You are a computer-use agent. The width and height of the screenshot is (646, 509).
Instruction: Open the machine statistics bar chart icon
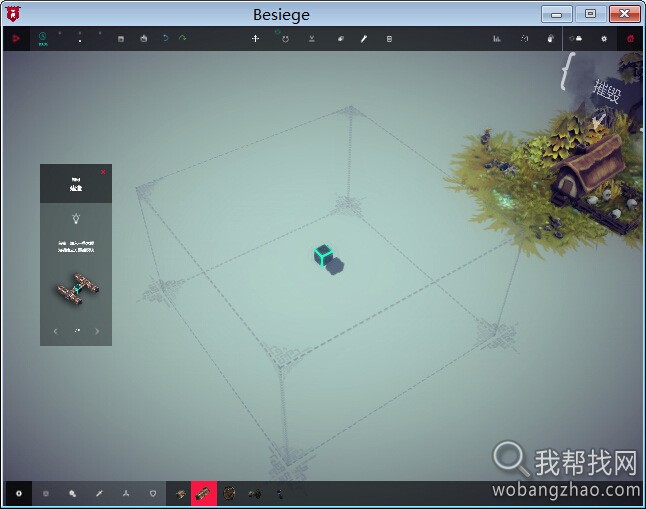(x=497, y=39)
